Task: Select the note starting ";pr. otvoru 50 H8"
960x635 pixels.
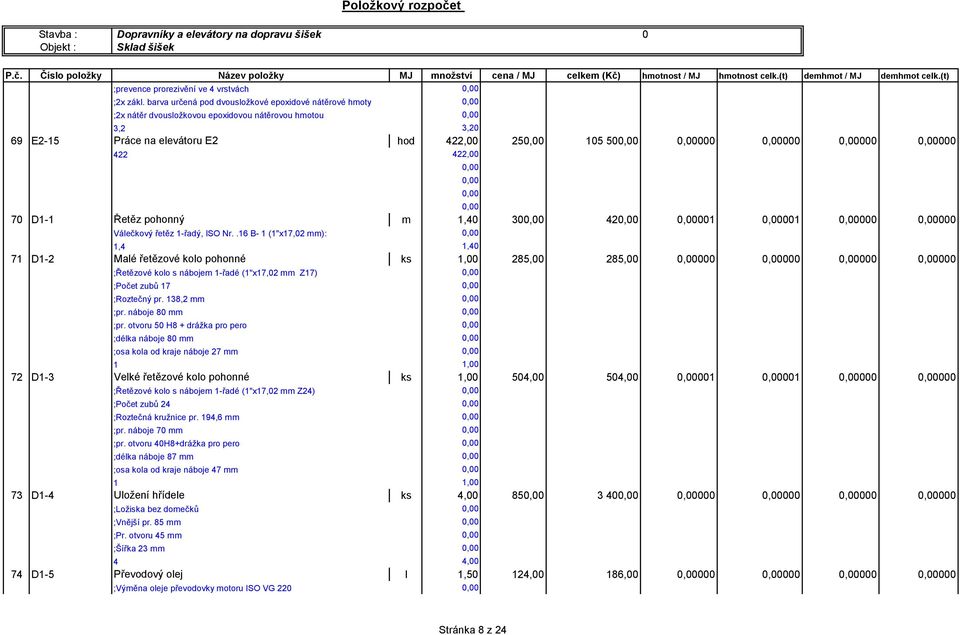Action: 180,326
